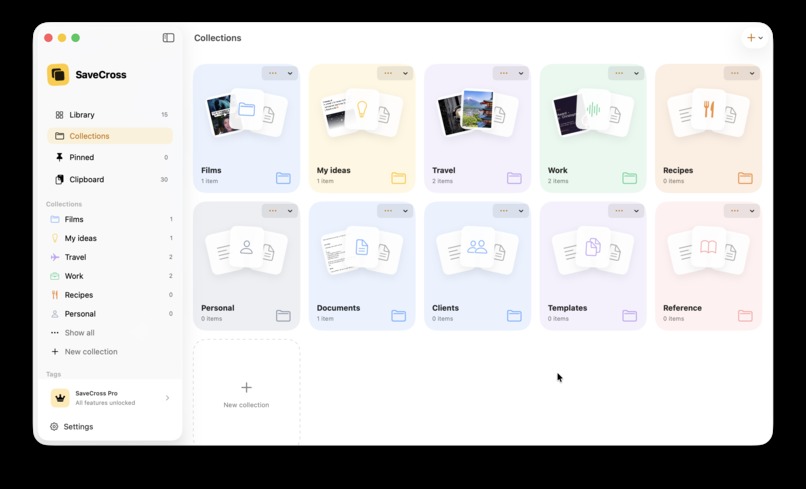
Task: Click the person icon on Personal card
Action: 247,247
